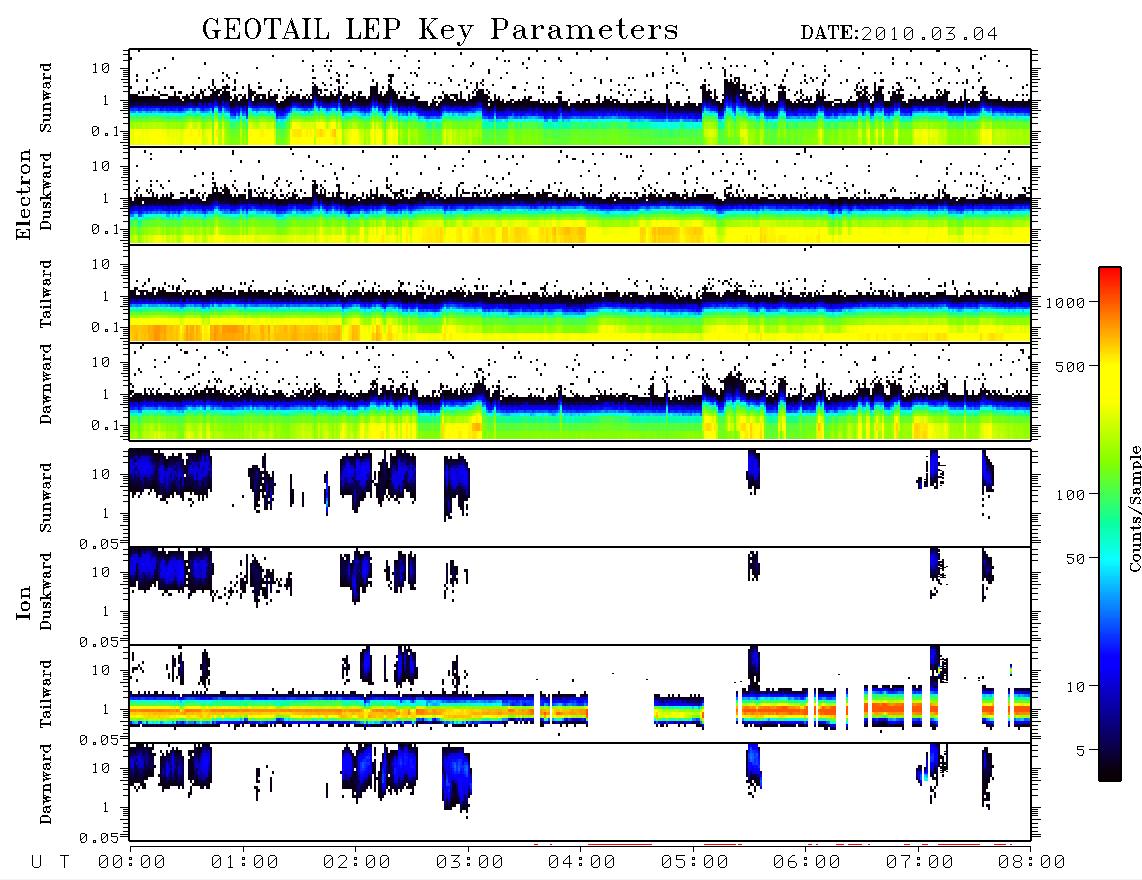The width and height of the screenshot is (1142, 880).
Task: Click the '1' tick in Ion Tailward panel
Action: [x=106, y=709]
